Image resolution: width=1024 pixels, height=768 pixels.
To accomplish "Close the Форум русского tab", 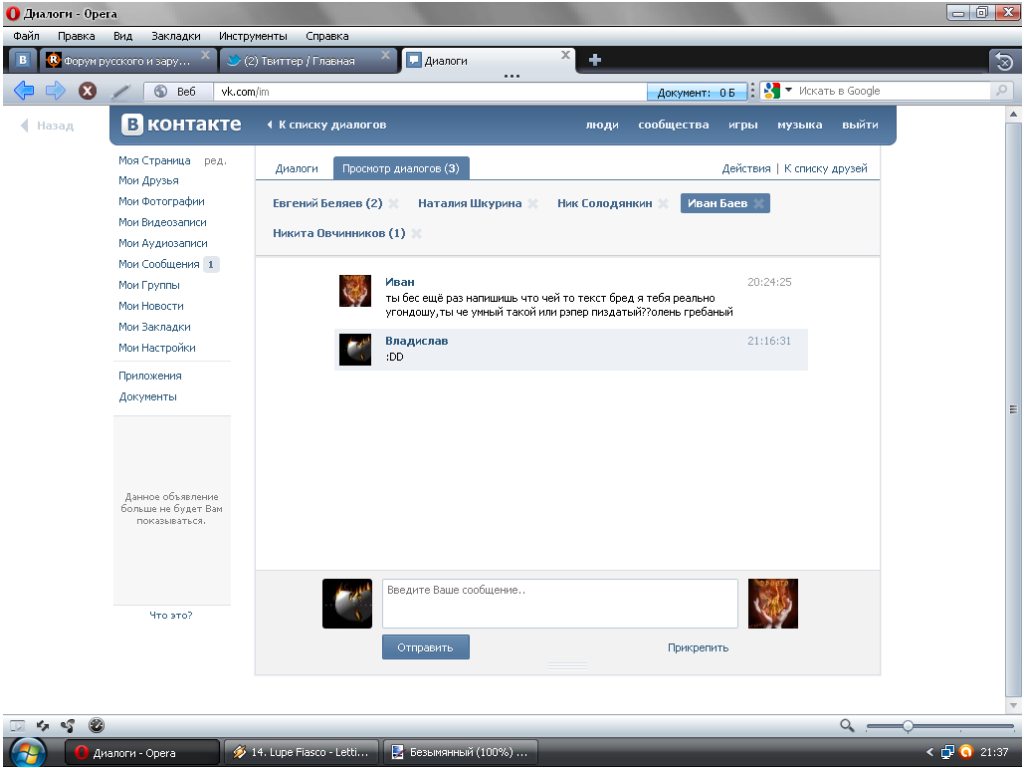I will [205, 55].
